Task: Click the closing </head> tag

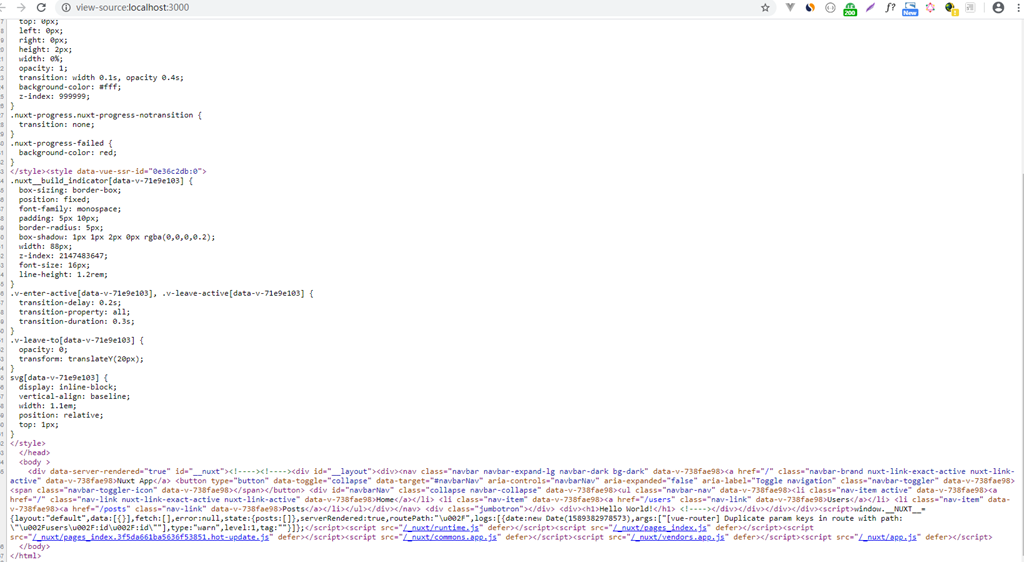Action: coord(34,452)
